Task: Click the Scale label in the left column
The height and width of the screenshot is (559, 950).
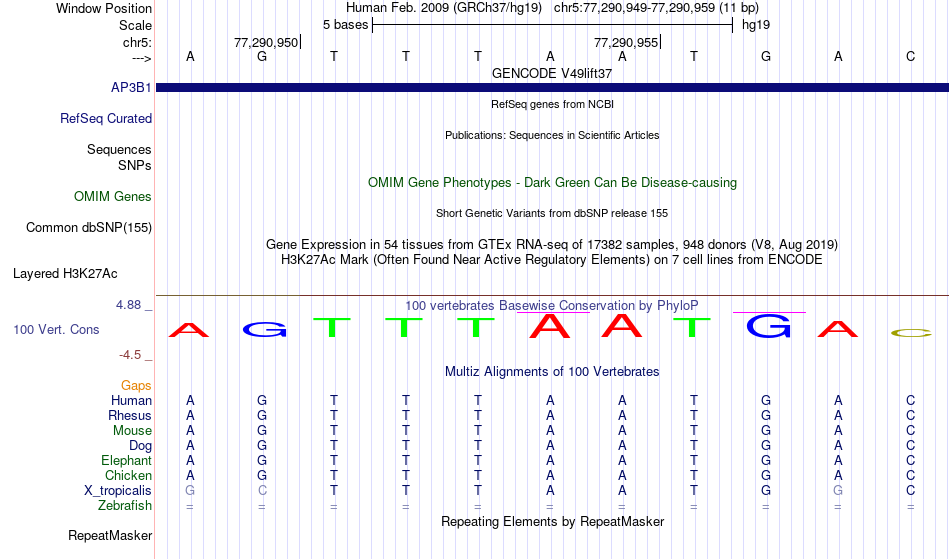Action: (136, 25)
